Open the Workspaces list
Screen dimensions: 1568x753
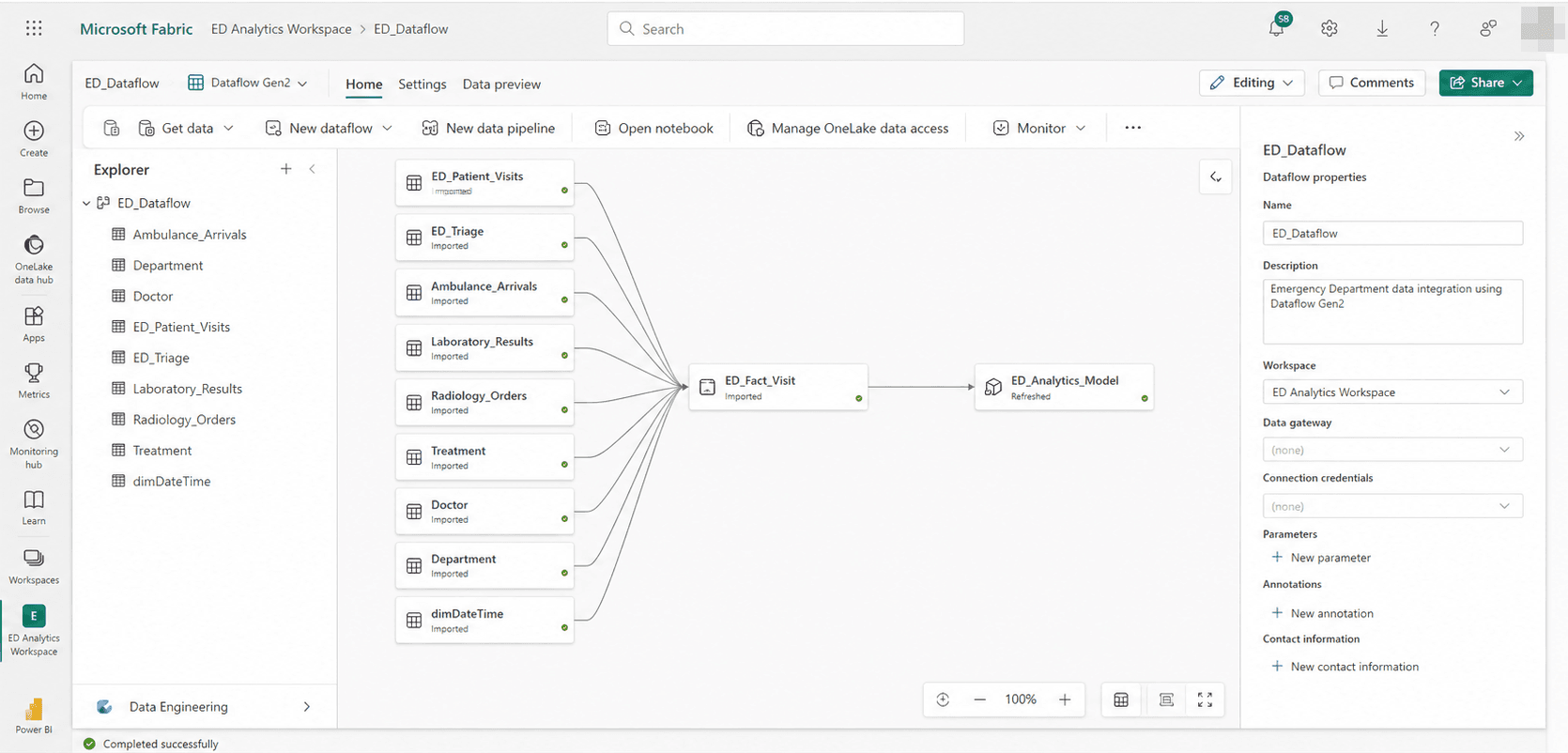coord(34,567)
